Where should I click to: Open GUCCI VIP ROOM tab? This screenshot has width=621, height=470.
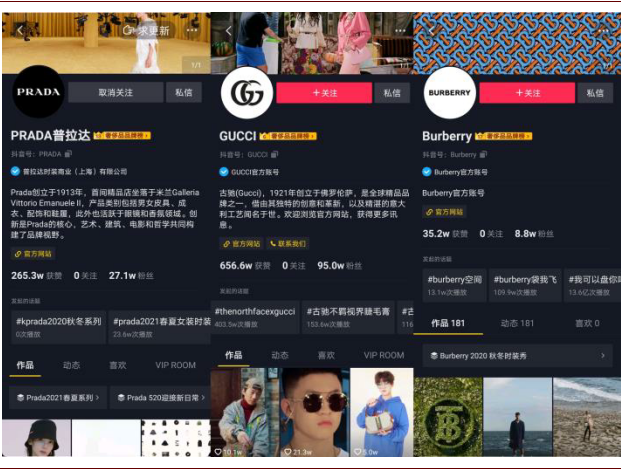coord(384,355)
